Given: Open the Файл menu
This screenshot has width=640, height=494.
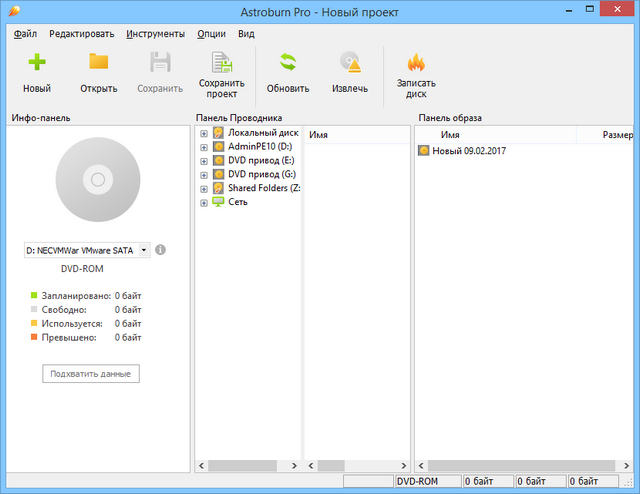Looking at the screenshot, I should 25,33.
